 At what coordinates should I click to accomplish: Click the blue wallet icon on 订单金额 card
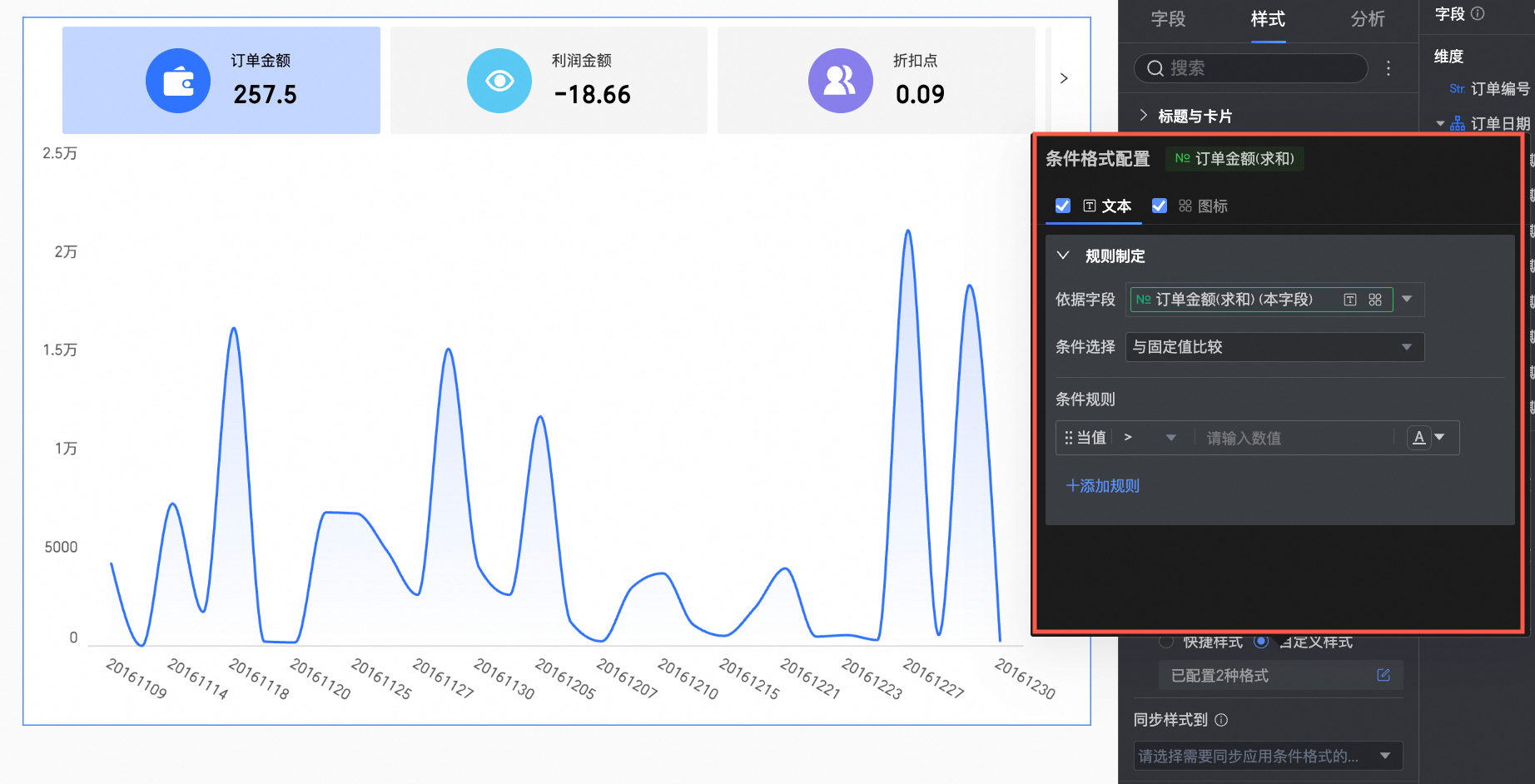pyautogui.click(x=178, y=81)
